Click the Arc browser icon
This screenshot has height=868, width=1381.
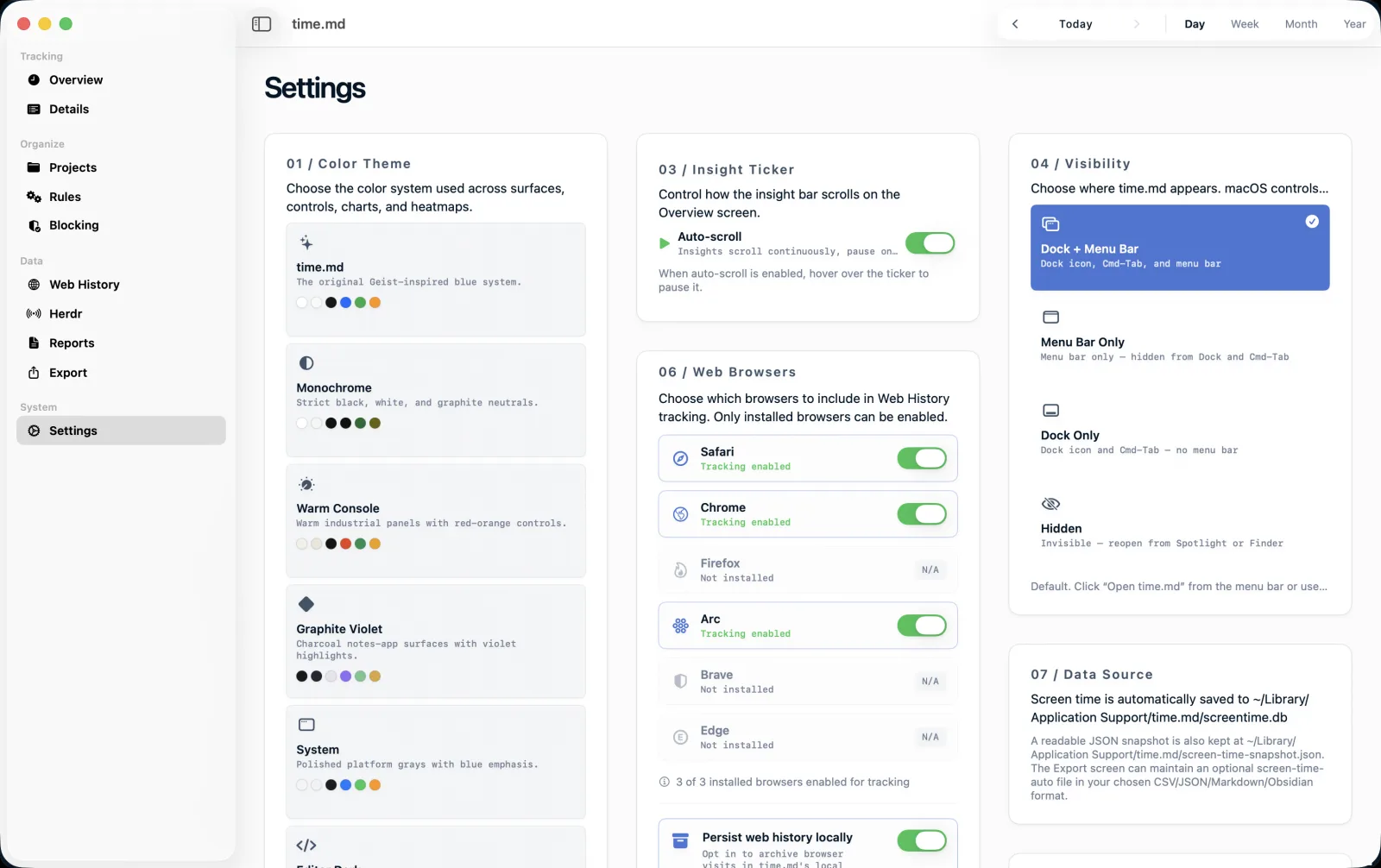pos(681,626)
